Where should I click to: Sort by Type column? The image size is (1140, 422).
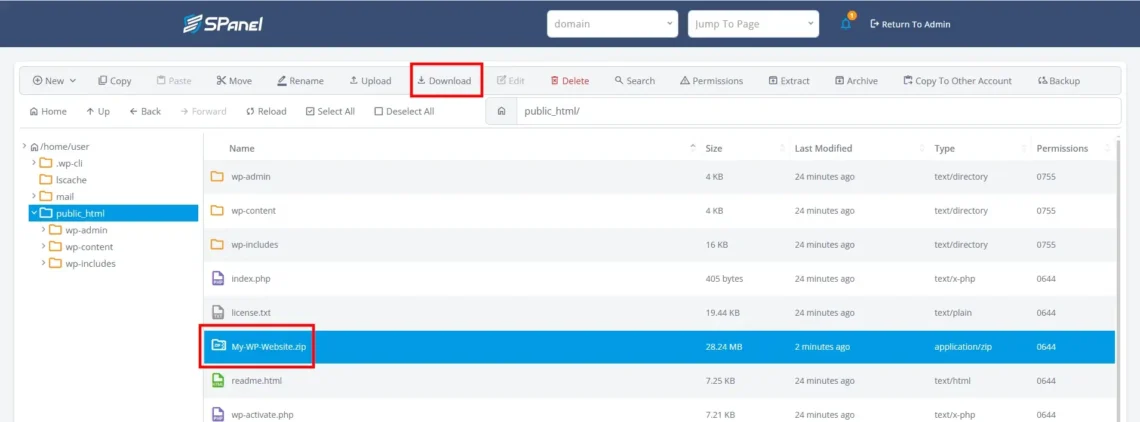(944, 148)
